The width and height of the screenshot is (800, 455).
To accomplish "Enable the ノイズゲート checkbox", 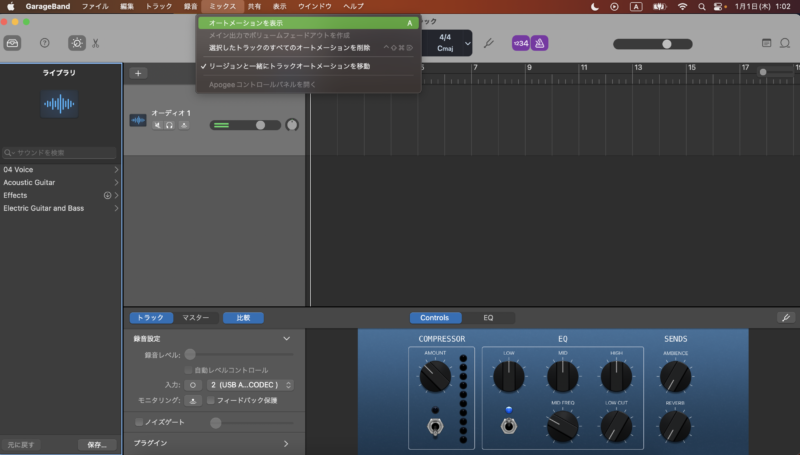I will tap(139, 423).
